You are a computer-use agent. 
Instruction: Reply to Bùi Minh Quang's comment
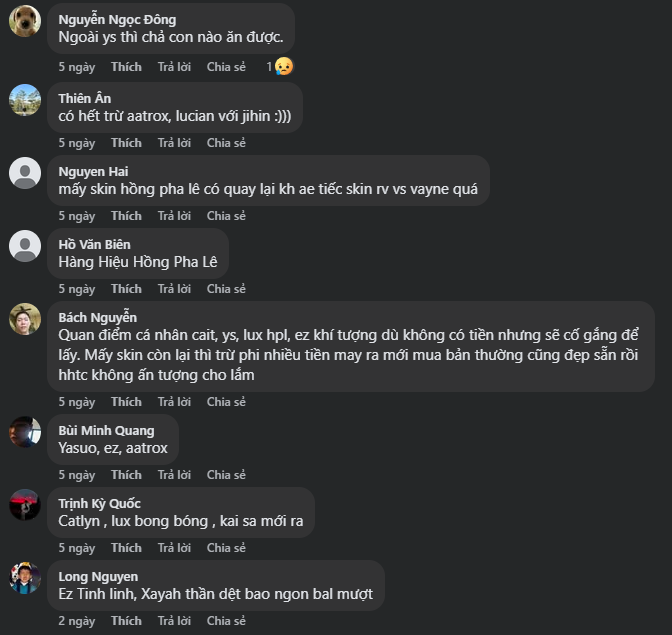(x=174, y=475)
